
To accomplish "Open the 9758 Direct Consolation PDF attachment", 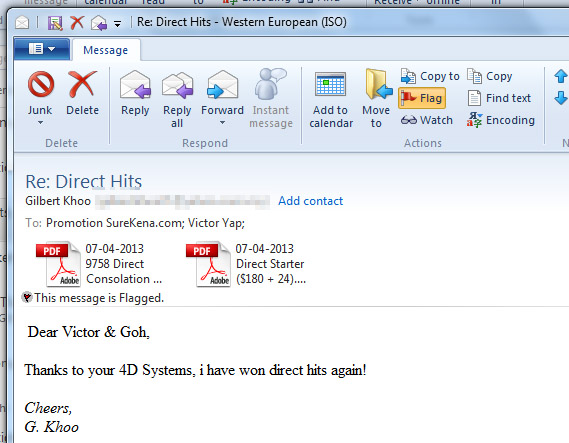I will click(x=99, y=264).
